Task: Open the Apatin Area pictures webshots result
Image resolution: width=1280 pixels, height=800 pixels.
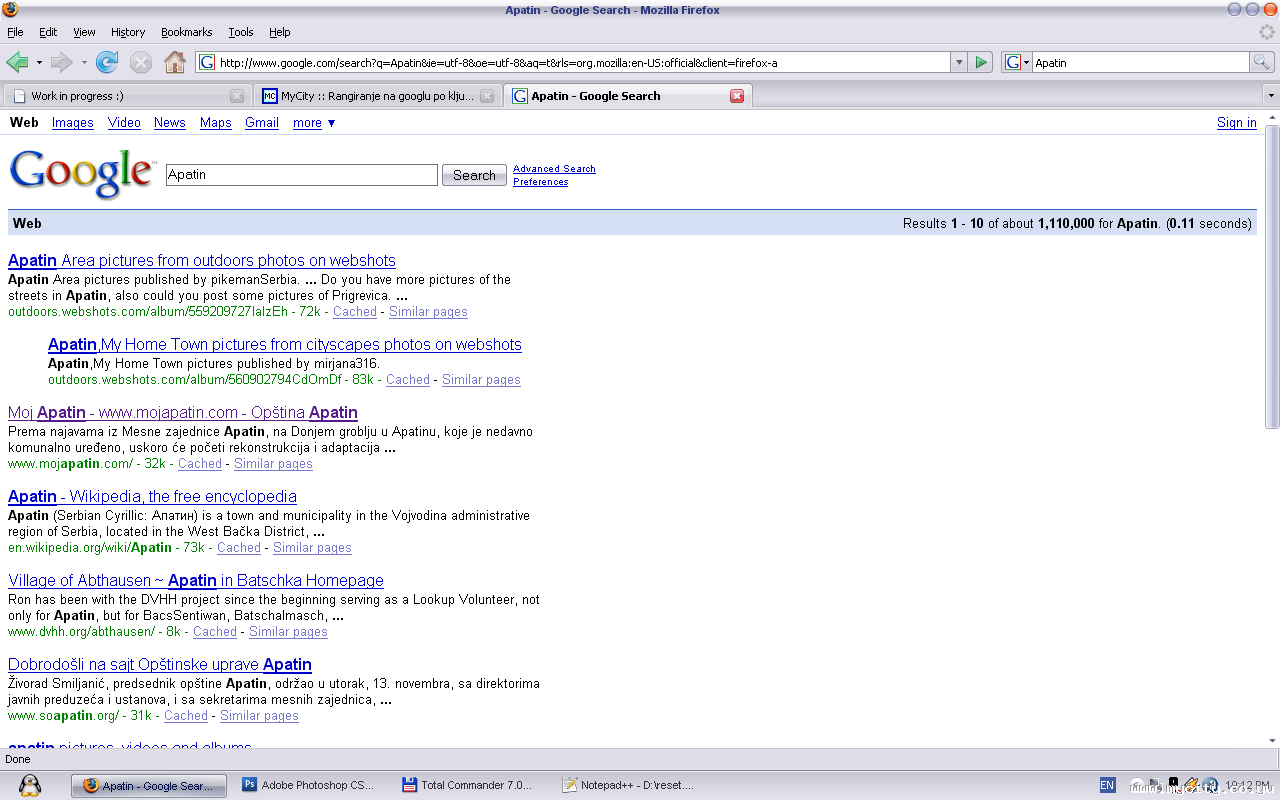Action: tap(202, 261)
